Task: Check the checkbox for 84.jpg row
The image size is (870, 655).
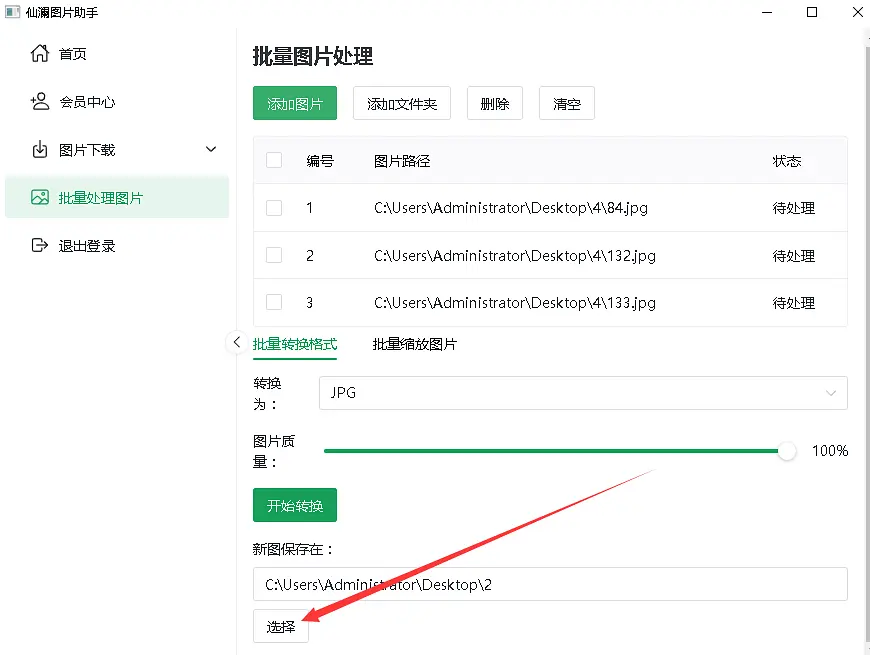Action: click(x=274, y=208)
